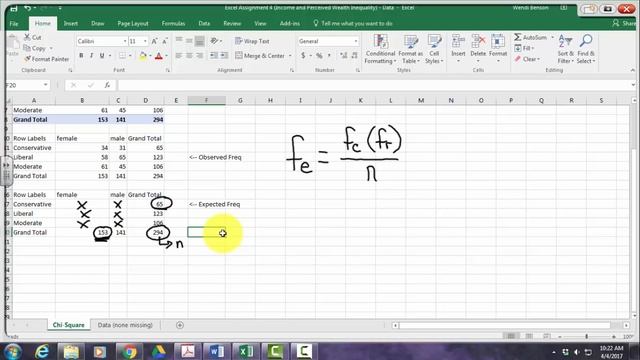Click the Fill Color paint bucket
Screen dimensions: 640x360
pyautogui.click(x=143, y=56)
